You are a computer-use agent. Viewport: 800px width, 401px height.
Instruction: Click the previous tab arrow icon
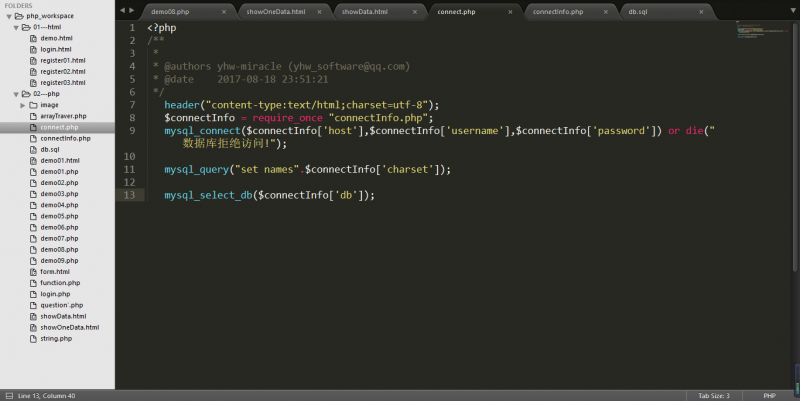pos(123,11)
